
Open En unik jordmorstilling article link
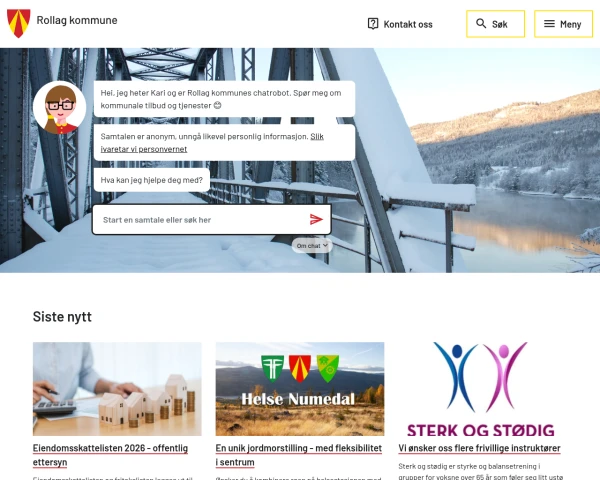pyautogui.click(x=298, y=455)
